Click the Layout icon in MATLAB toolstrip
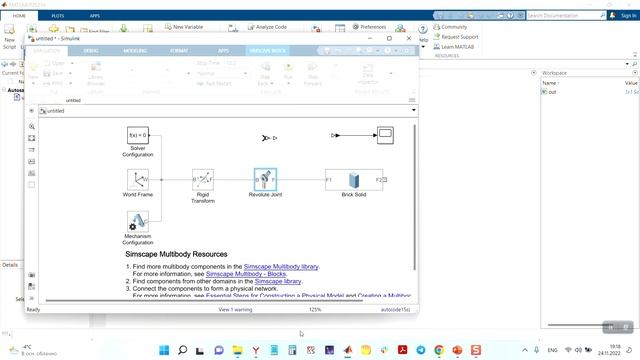The width and height of the screenshot is (640, 360). point(340,28)
